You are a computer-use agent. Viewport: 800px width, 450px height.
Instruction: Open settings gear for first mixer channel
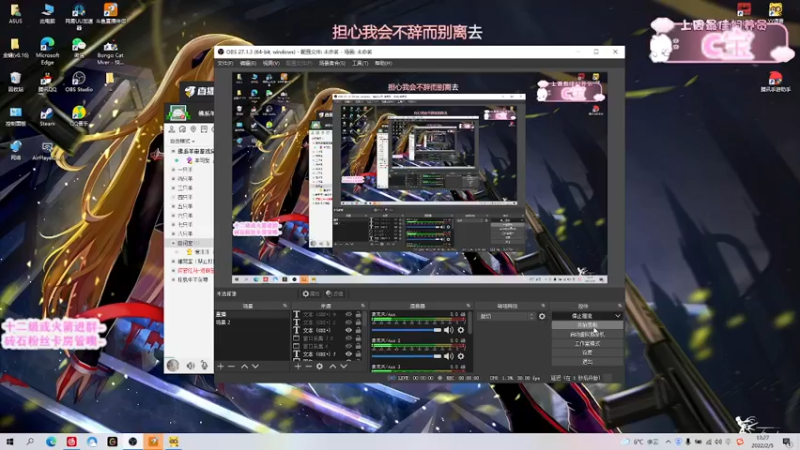point(461,330)
